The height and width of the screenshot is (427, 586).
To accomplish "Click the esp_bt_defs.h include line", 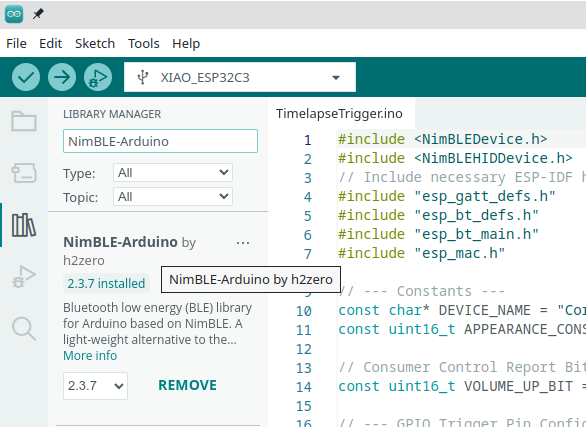I will coord(438,215).
